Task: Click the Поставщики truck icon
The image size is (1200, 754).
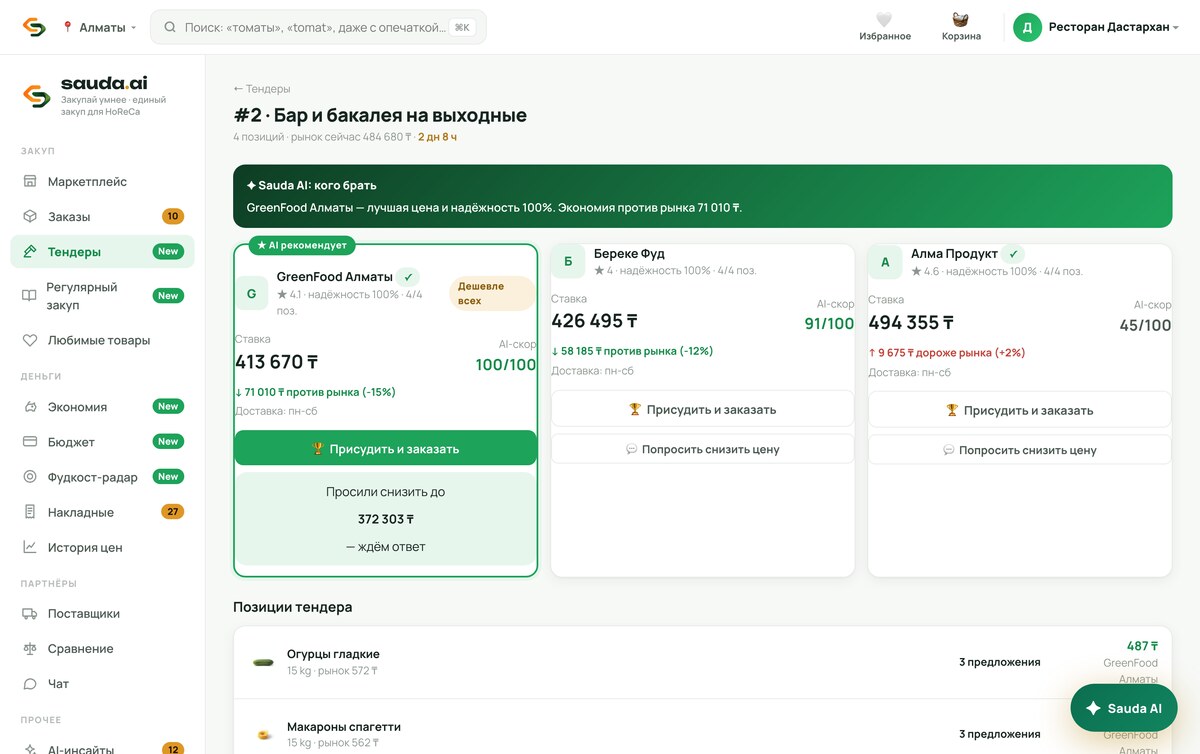Action: tap(30, 614)
